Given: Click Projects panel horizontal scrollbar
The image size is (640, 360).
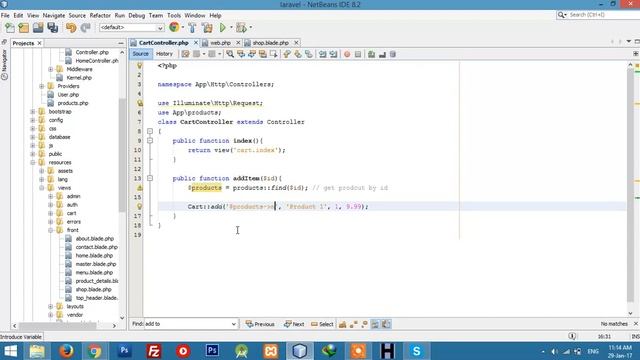Looking at the screenshot, I should [x=58, y=326].
